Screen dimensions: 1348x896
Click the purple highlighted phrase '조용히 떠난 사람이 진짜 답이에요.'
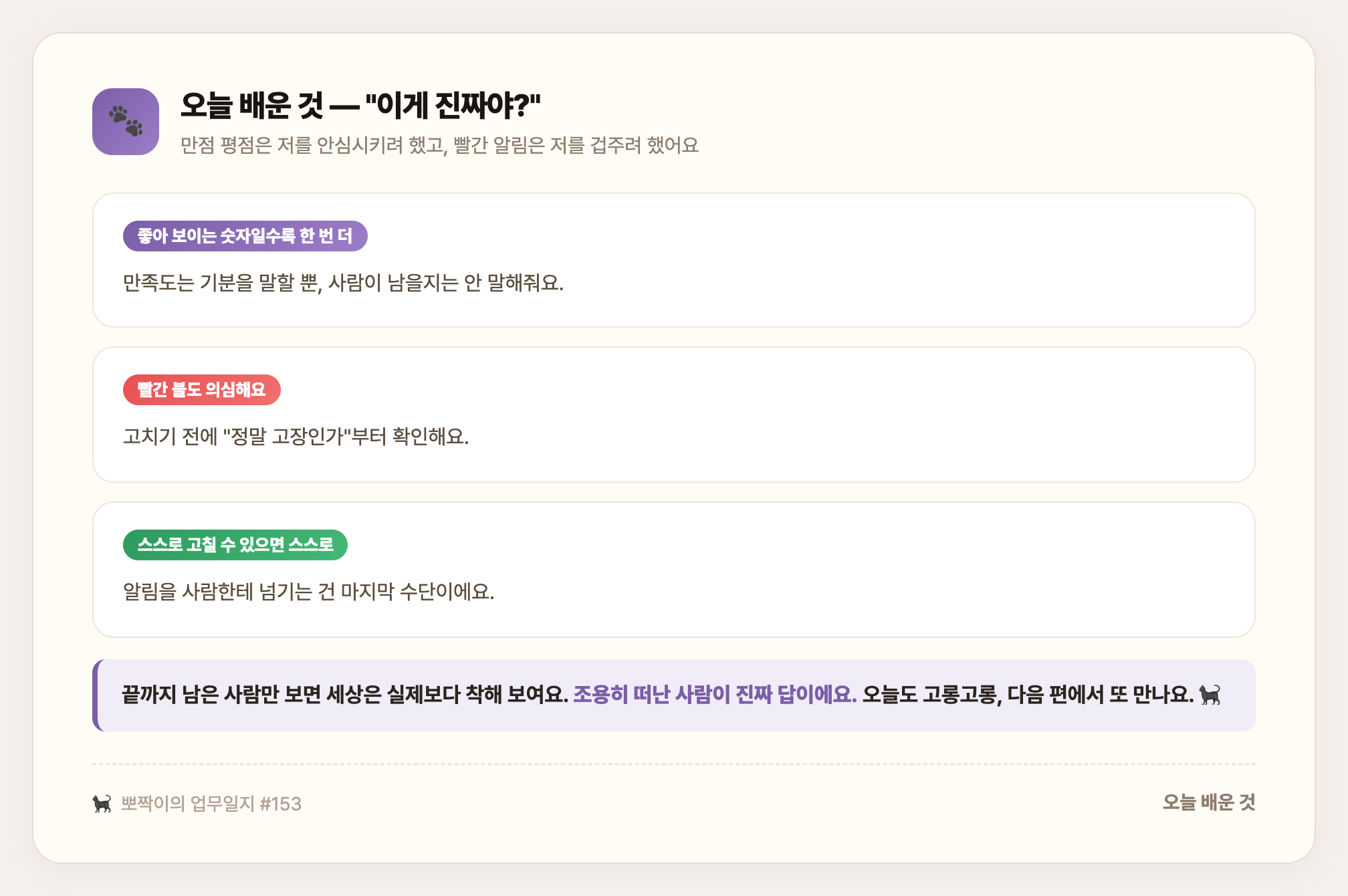click(715, 695)
